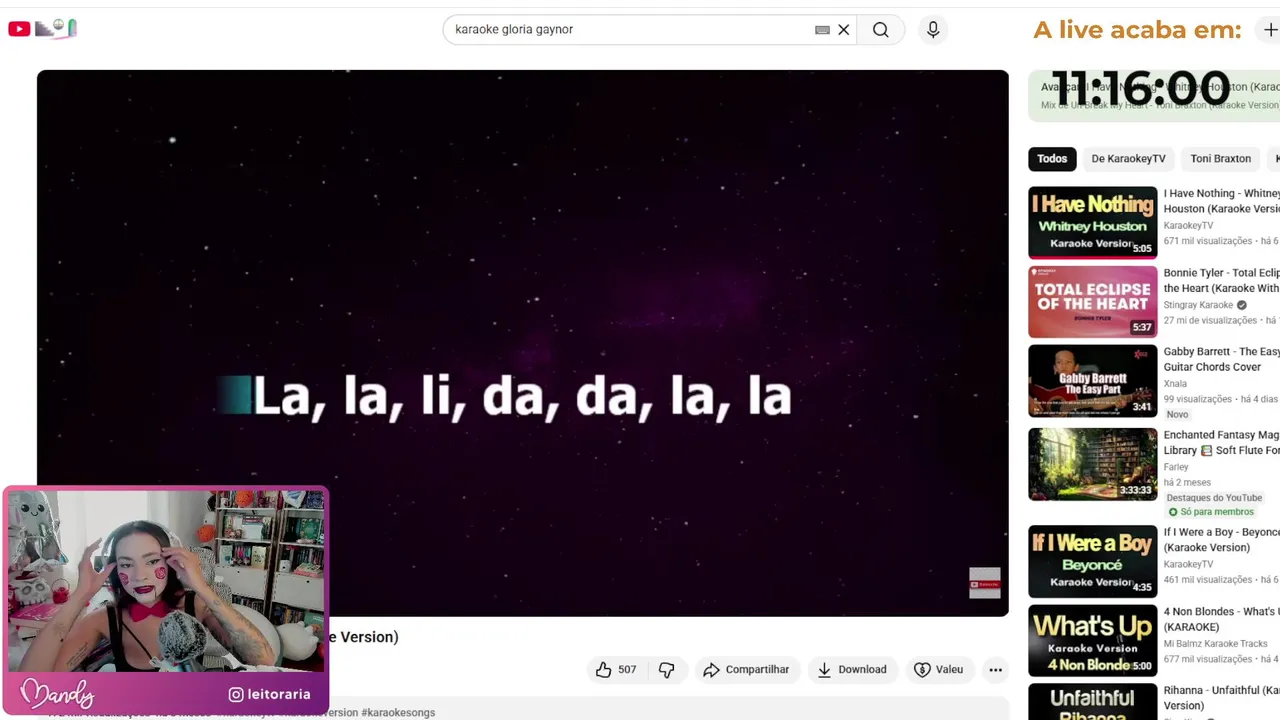Open Total Eclipse of the Heart thumbnail
The image size is (1280, 720).
click(1092, 302)
